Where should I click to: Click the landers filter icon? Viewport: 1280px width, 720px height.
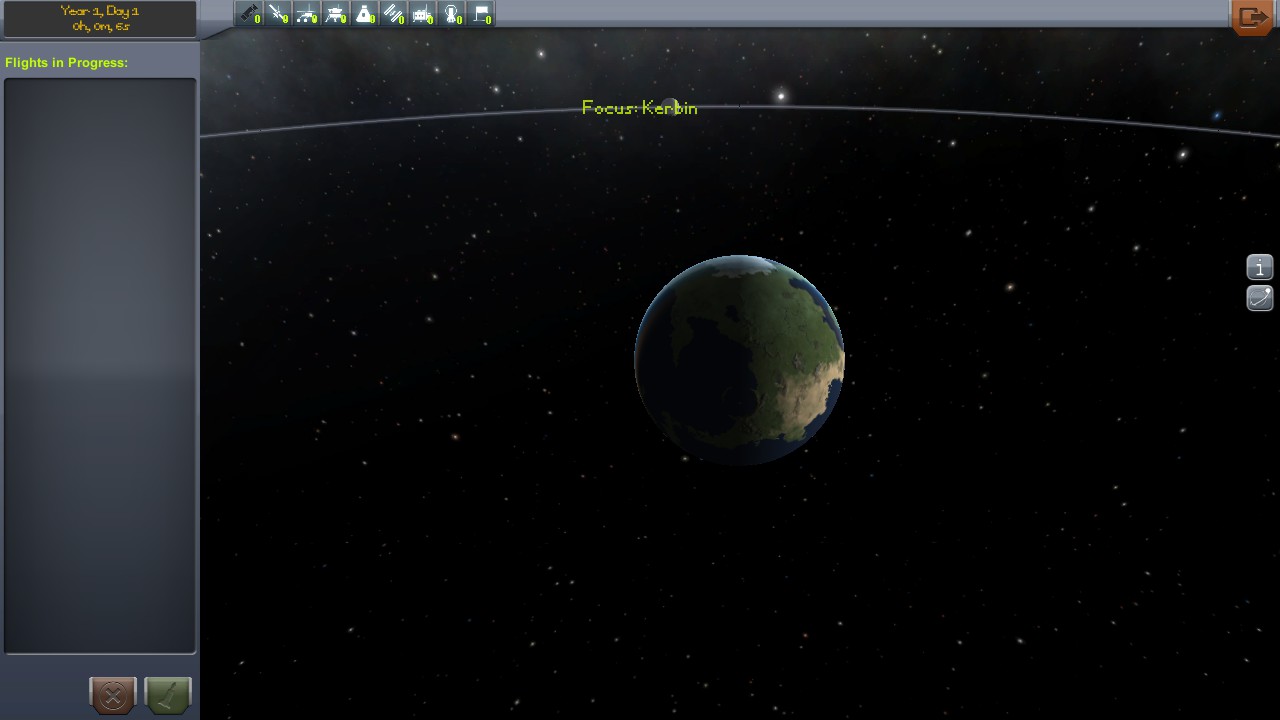tap(336, 13)
